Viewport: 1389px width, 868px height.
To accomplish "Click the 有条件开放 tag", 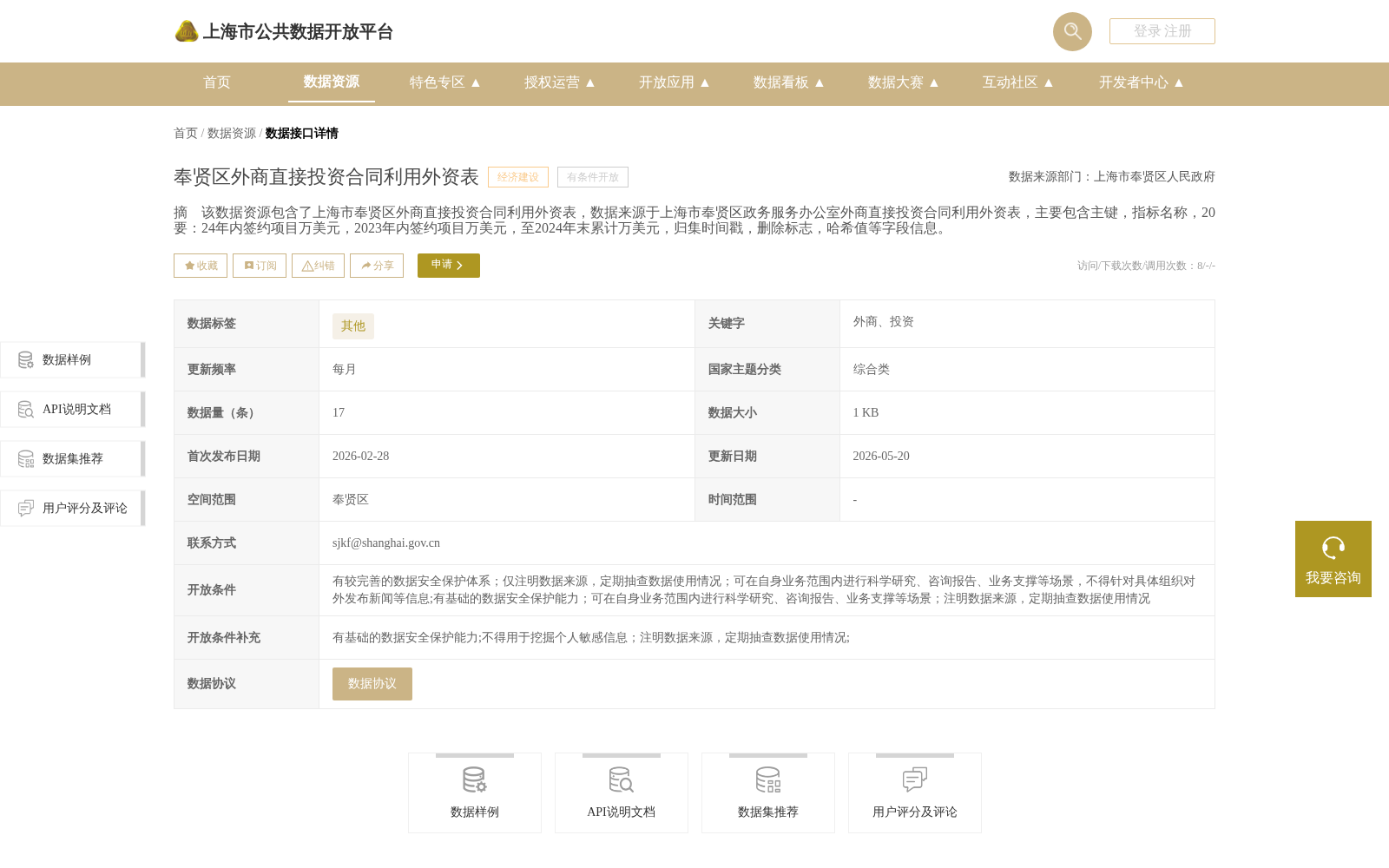I will [x=593, y=177].
